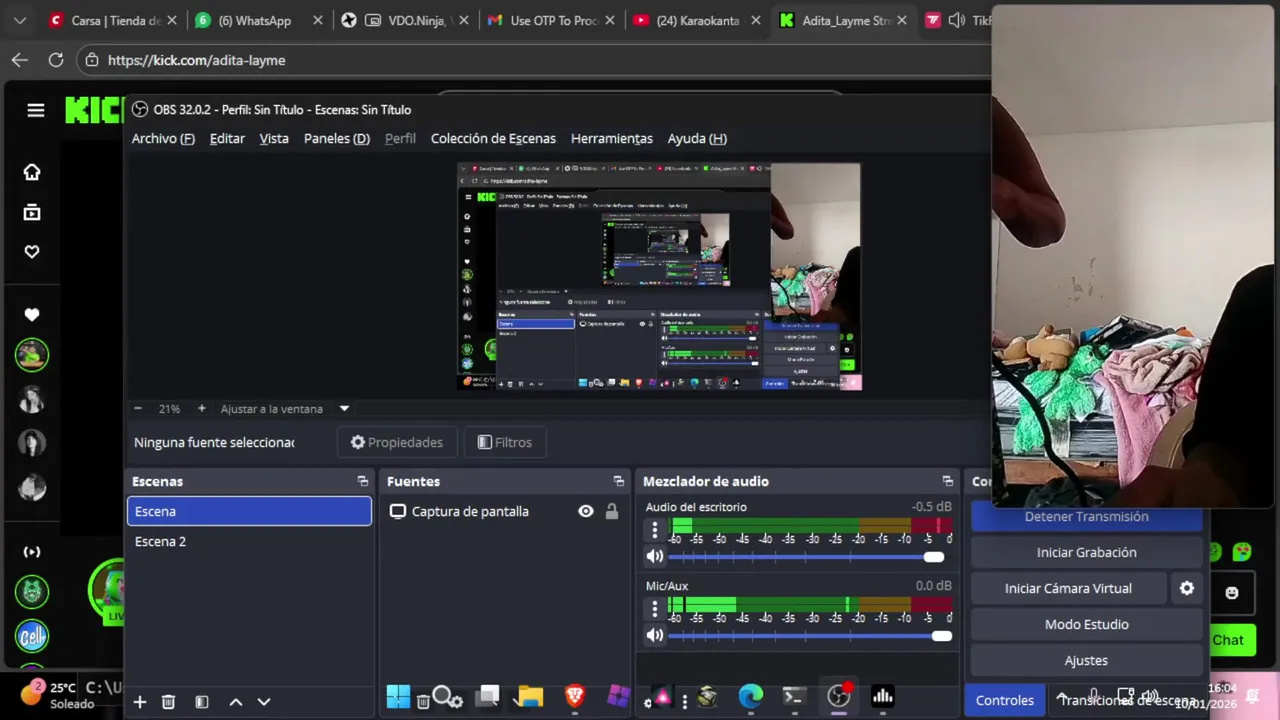This screenshot has width=1280, height=720.
Task: Open the terminal icon in the taskbar
Action: (x=794, y=696)
